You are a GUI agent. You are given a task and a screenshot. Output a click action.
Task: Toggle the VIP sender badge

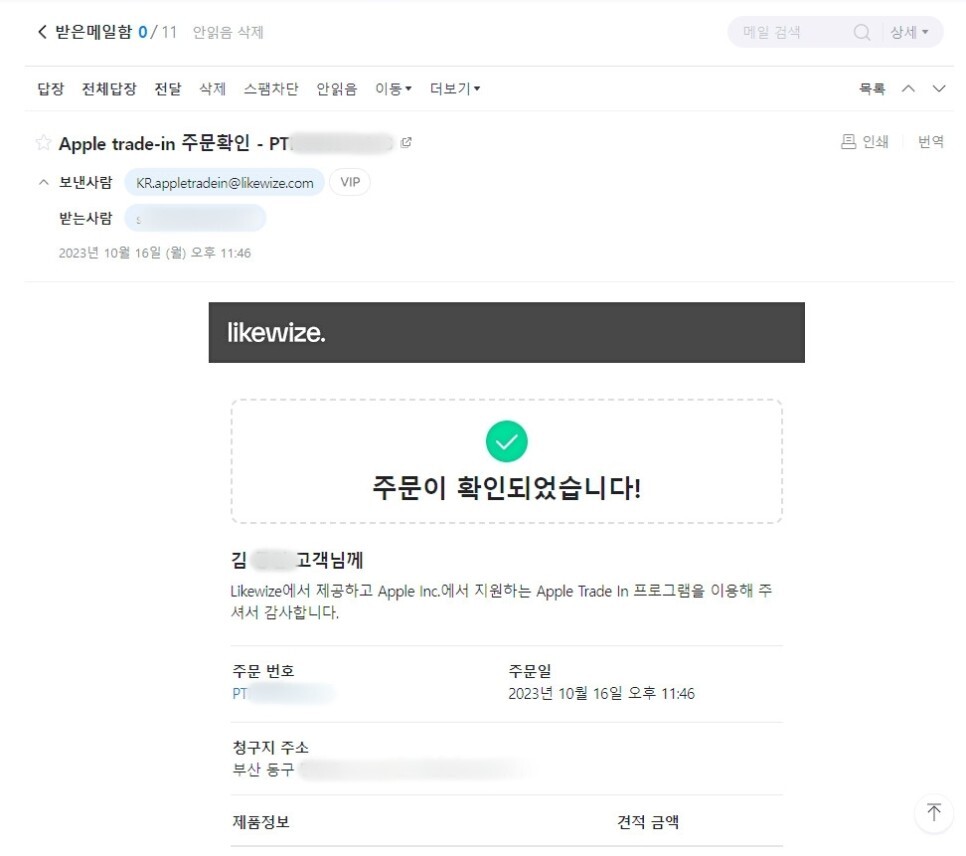click(350, 182)
